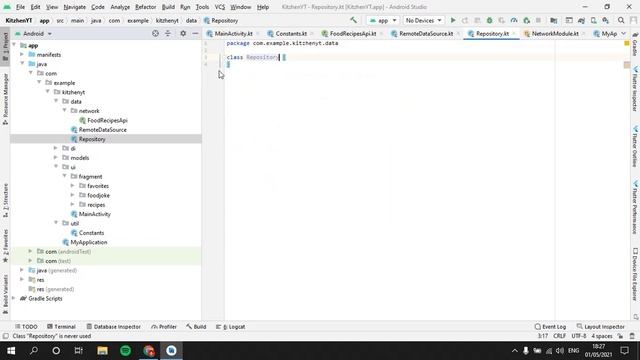Open File Explorer from taskbar
The image size is (640, 360).
tap(102, 351)
